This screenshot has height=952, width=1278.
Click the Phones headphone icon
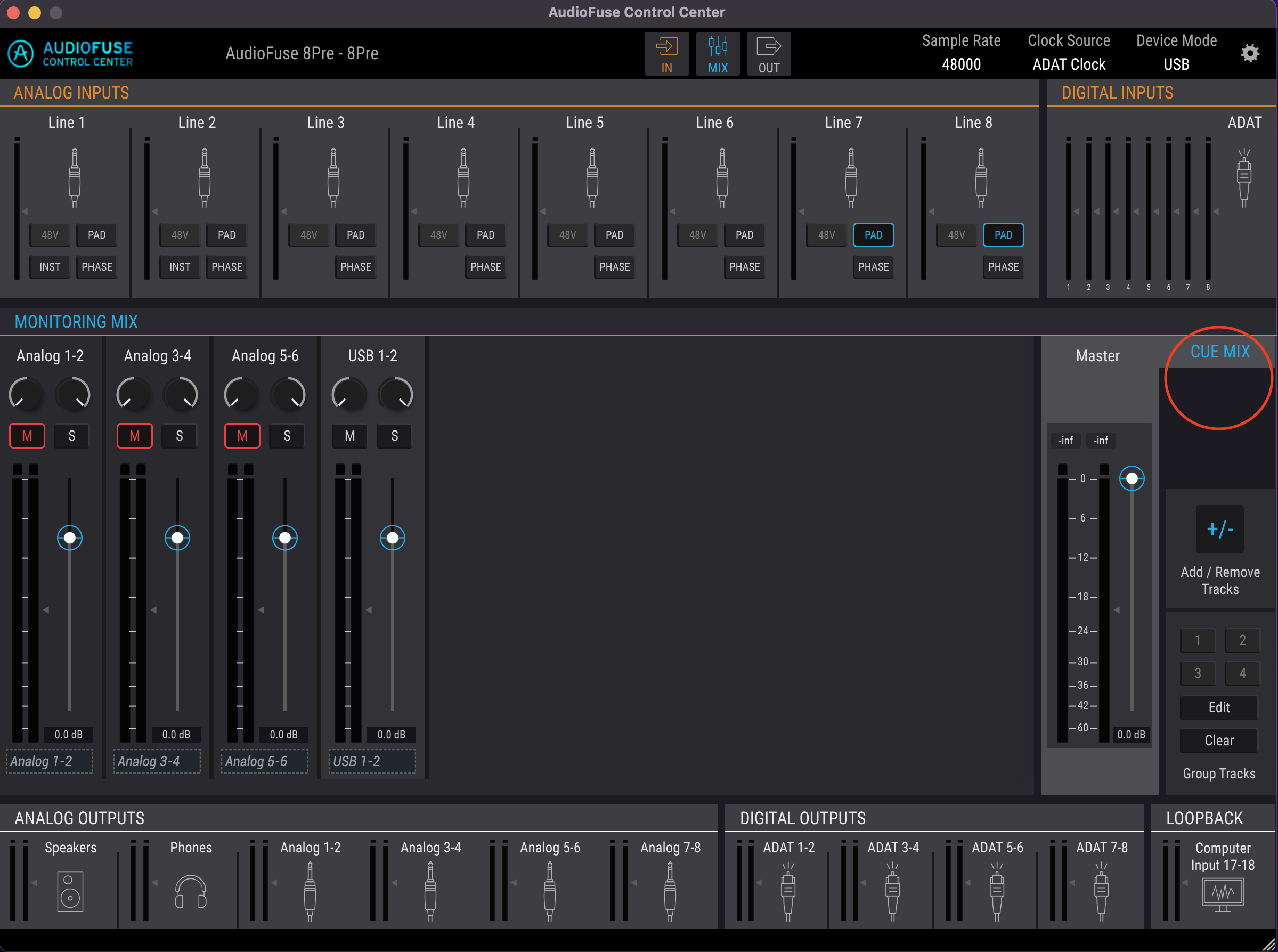(x=191, y=891)
